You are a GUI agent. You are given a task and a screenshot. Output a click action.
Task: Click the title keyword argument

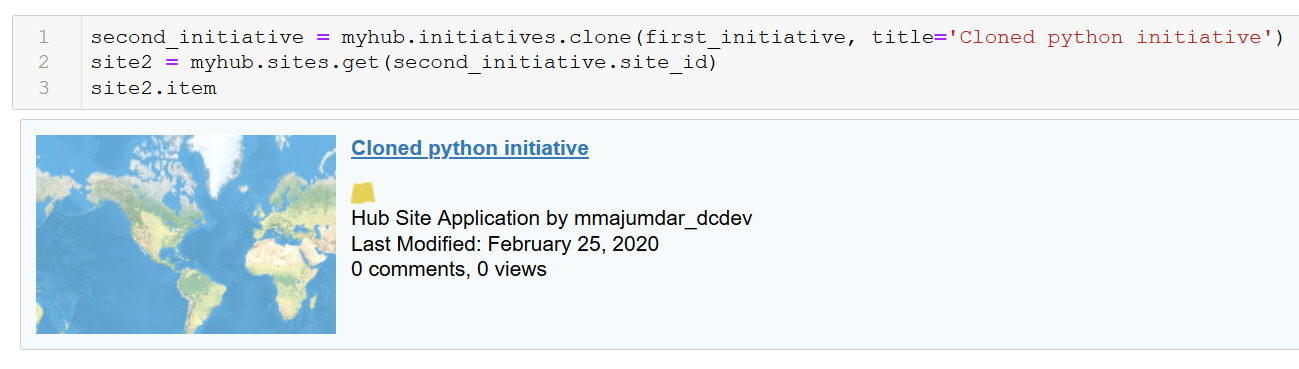[x=902, y=38]
